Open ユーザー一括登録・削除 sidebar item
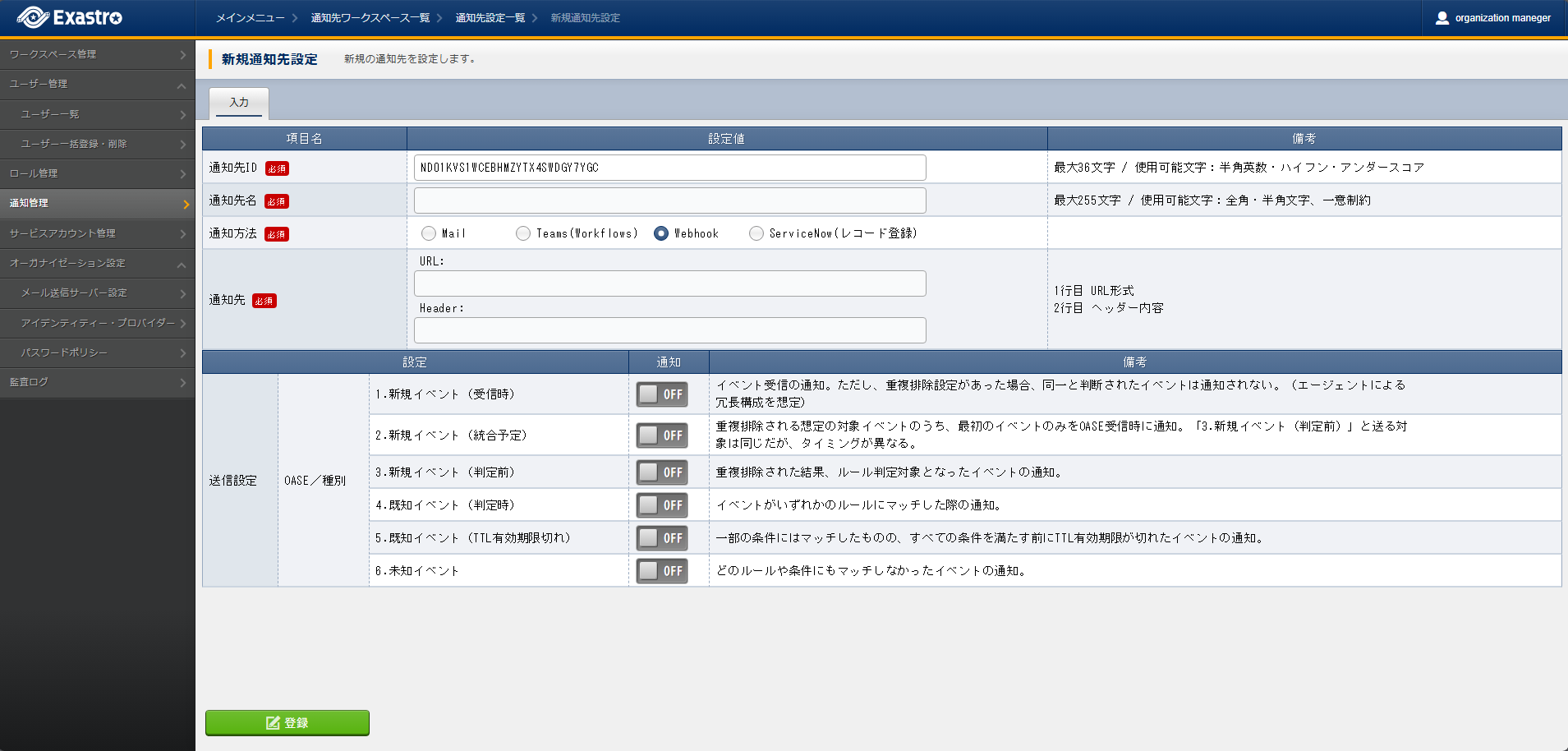The width and height of the screenshot is (1568, 751). (98, 144)
